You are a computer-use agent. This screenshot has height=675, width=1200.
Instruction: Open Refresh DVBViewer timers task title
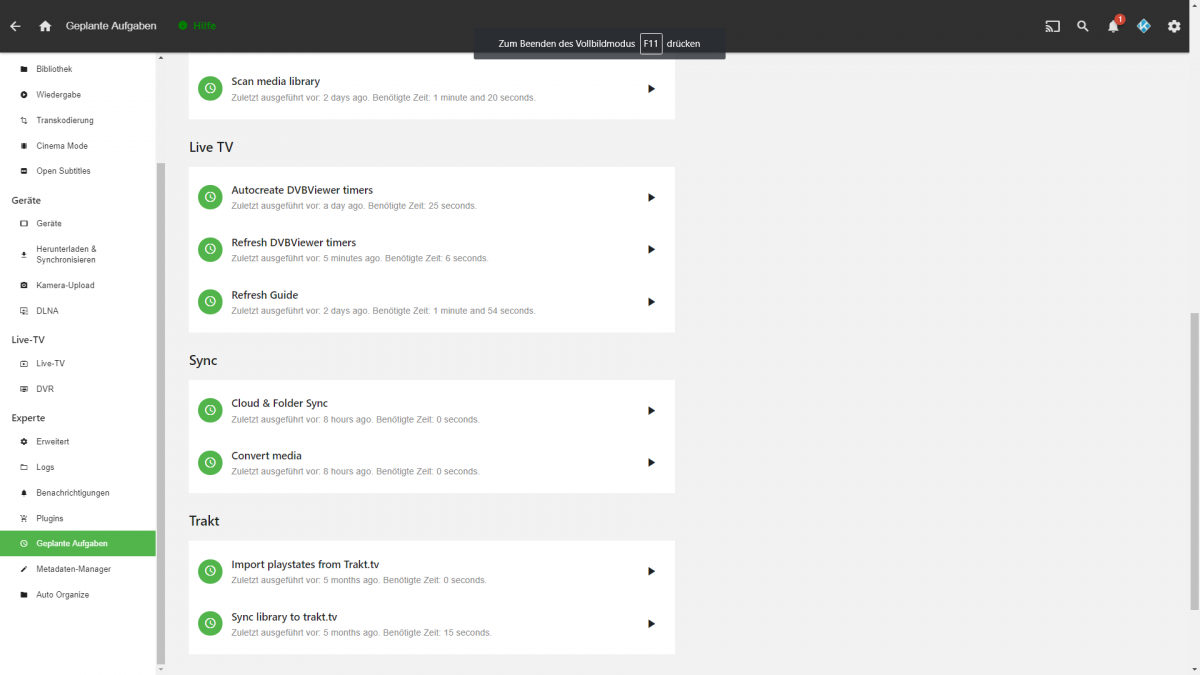294,242
